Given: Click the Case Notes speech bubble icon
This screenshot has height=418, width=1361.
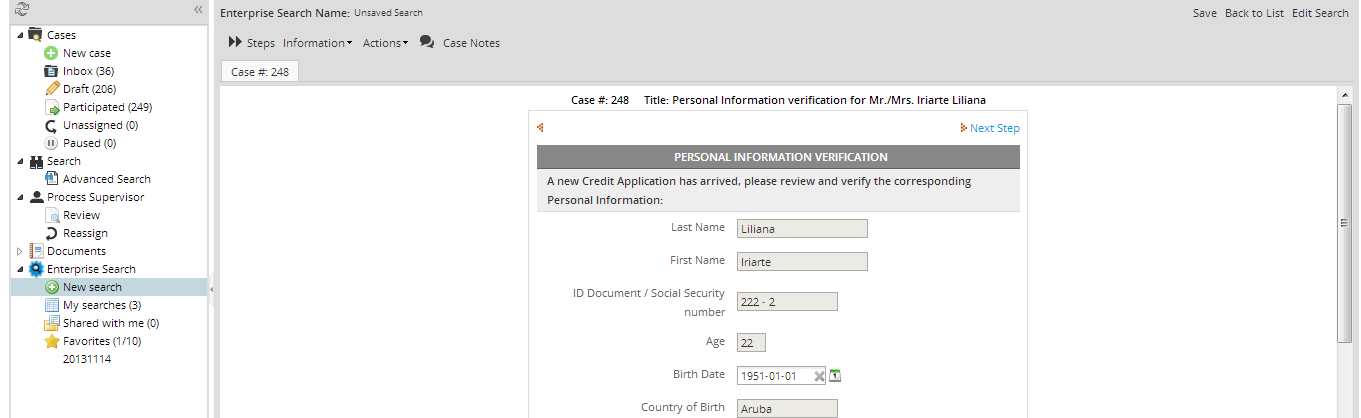Looking at the screenshot, I should (427, 43).
